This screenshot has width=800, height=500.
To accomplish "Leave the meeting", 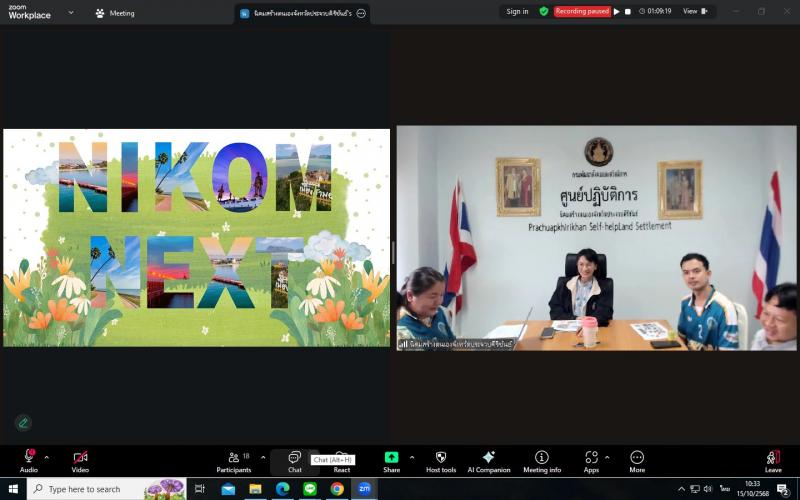I will 773,461.
